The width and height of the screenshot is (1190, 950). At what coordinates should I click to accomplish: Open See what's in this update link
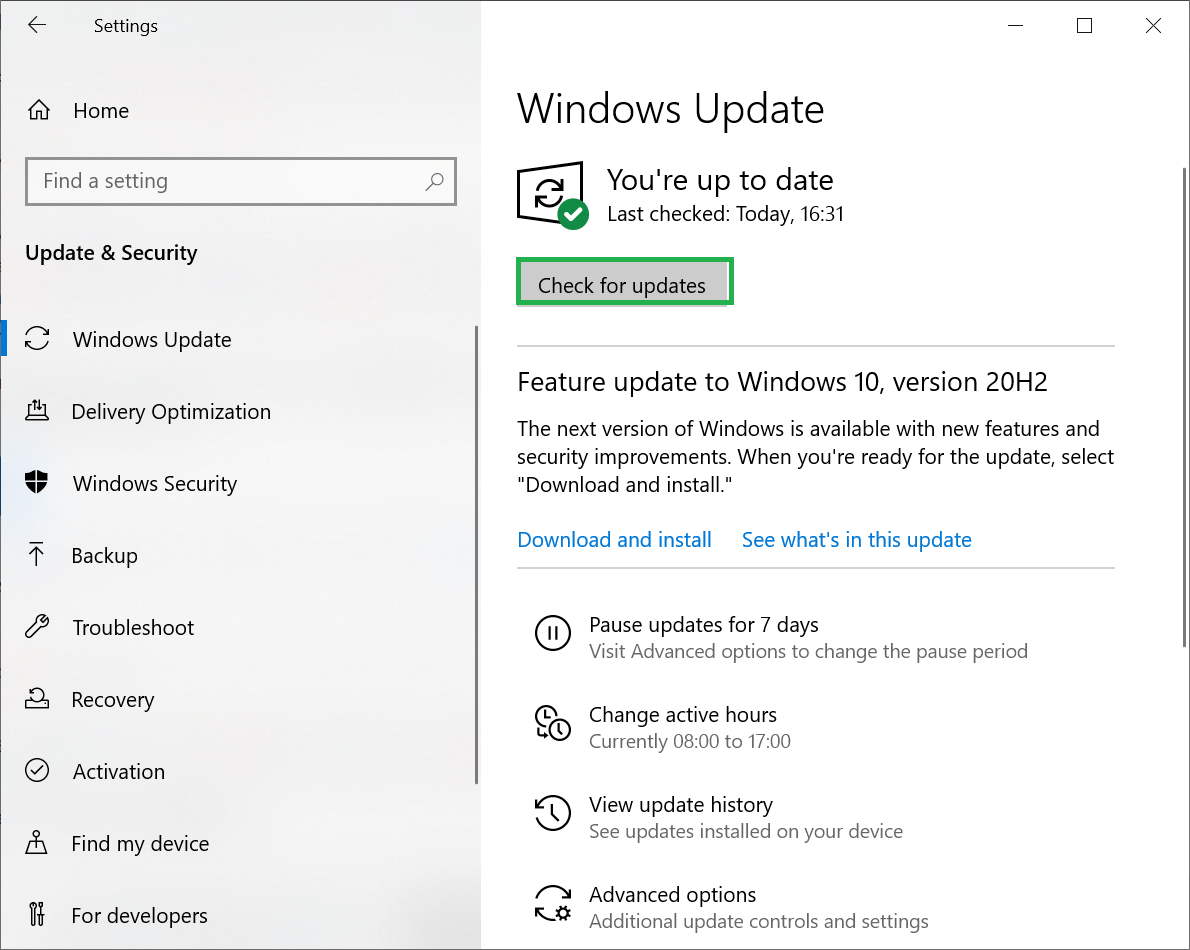[856, 539]
